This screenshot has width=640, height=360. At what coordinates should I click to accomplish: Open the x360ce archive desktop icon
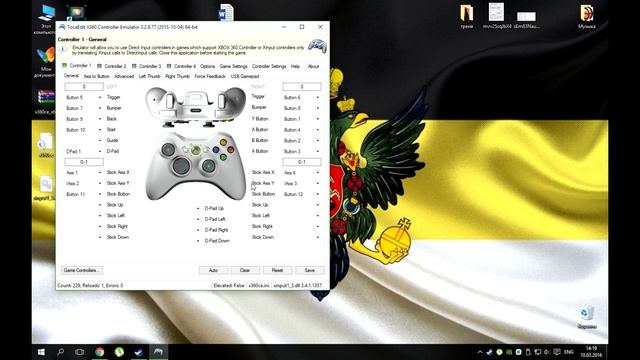[x=46, y=102]
